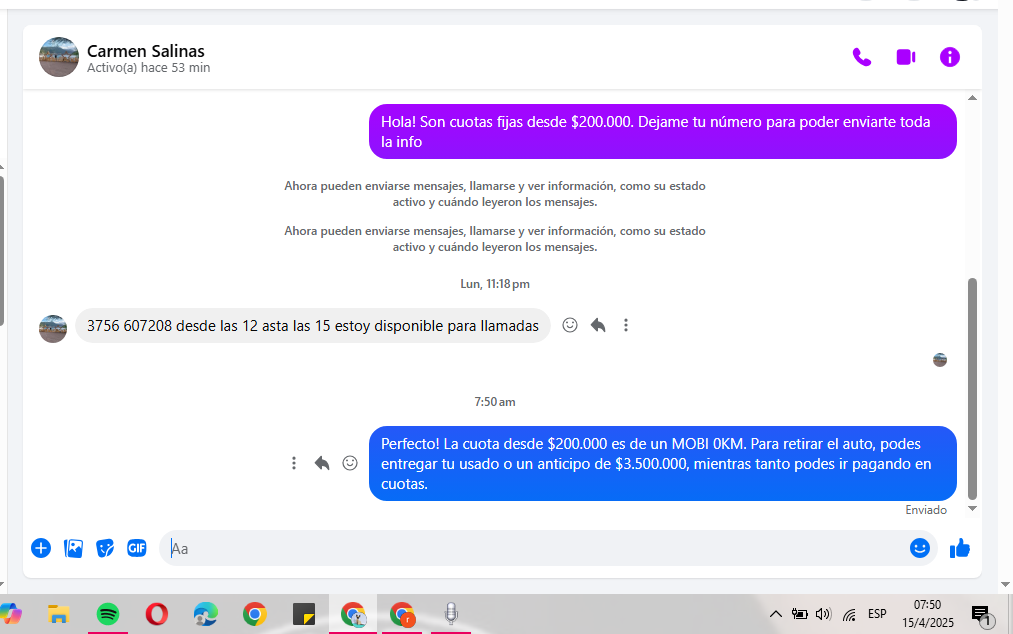1013x634 pixels.
Task: Click the chat scrollbar thumb
Action: pos(972,388)
